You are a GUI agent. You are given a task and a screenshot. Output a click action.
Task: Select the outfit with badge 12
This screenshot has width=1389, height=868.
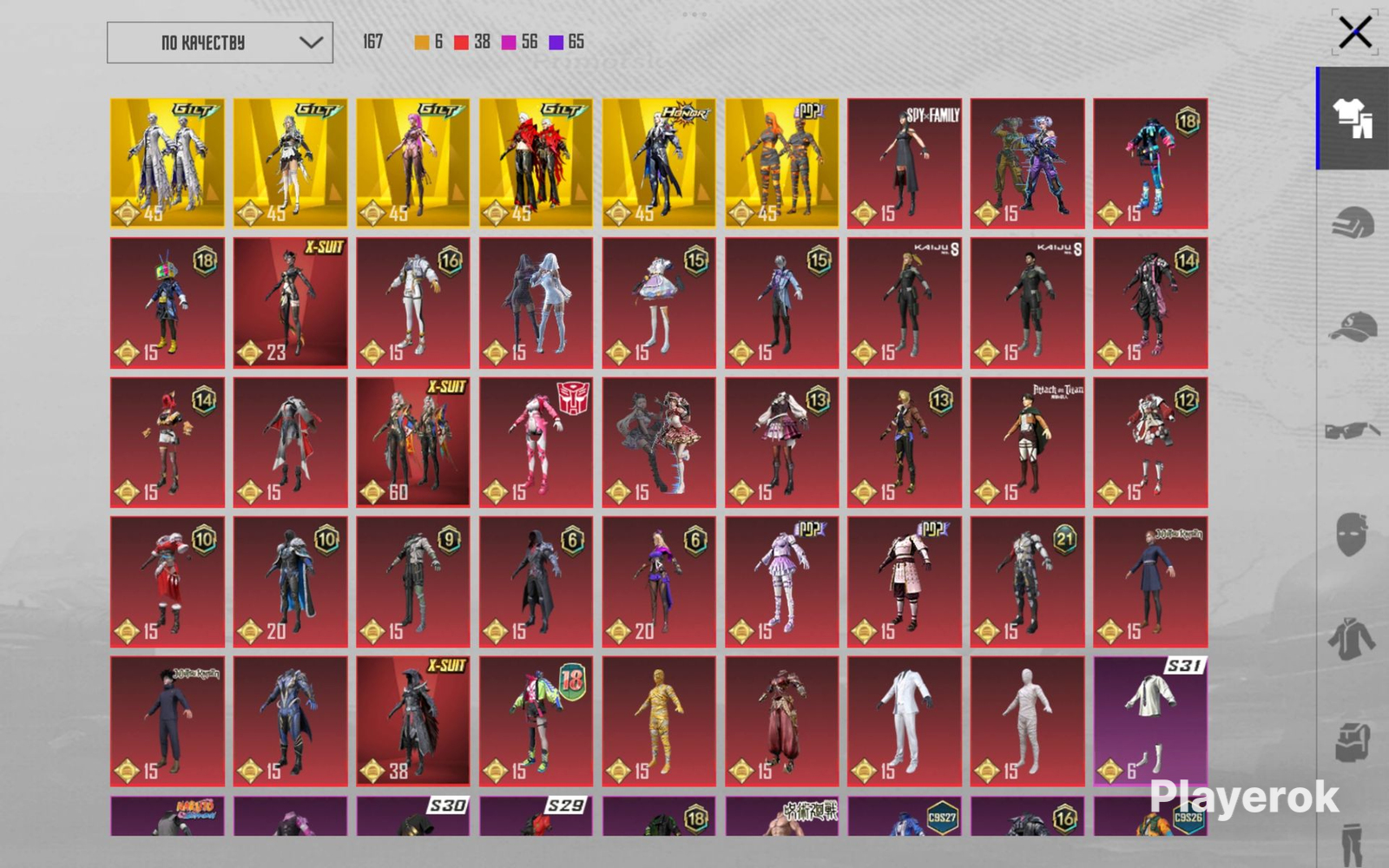coord(1150,442)
